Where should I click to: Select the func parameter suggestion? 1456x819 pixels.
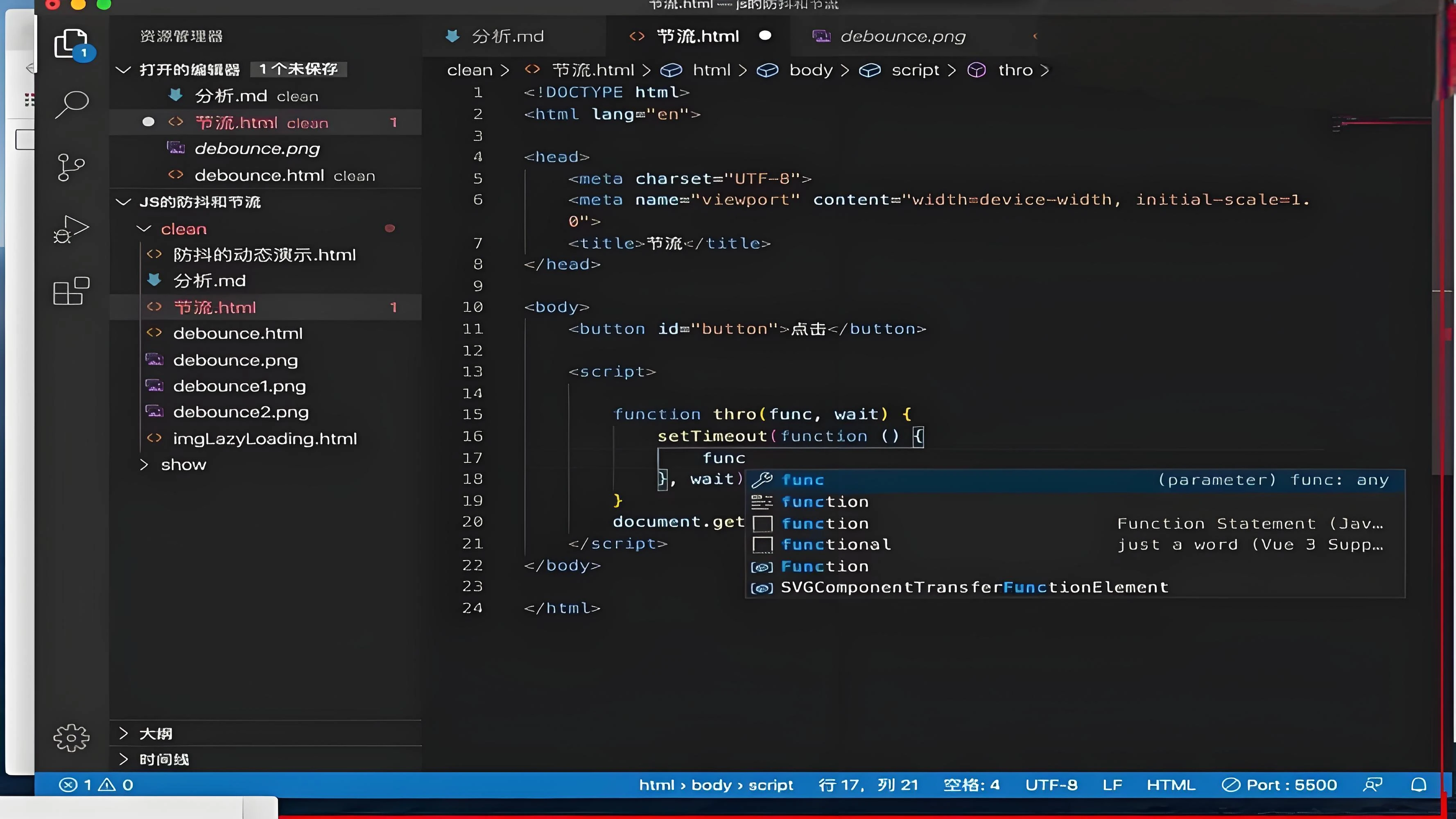pyautogui.click(x=1074, y=480)
